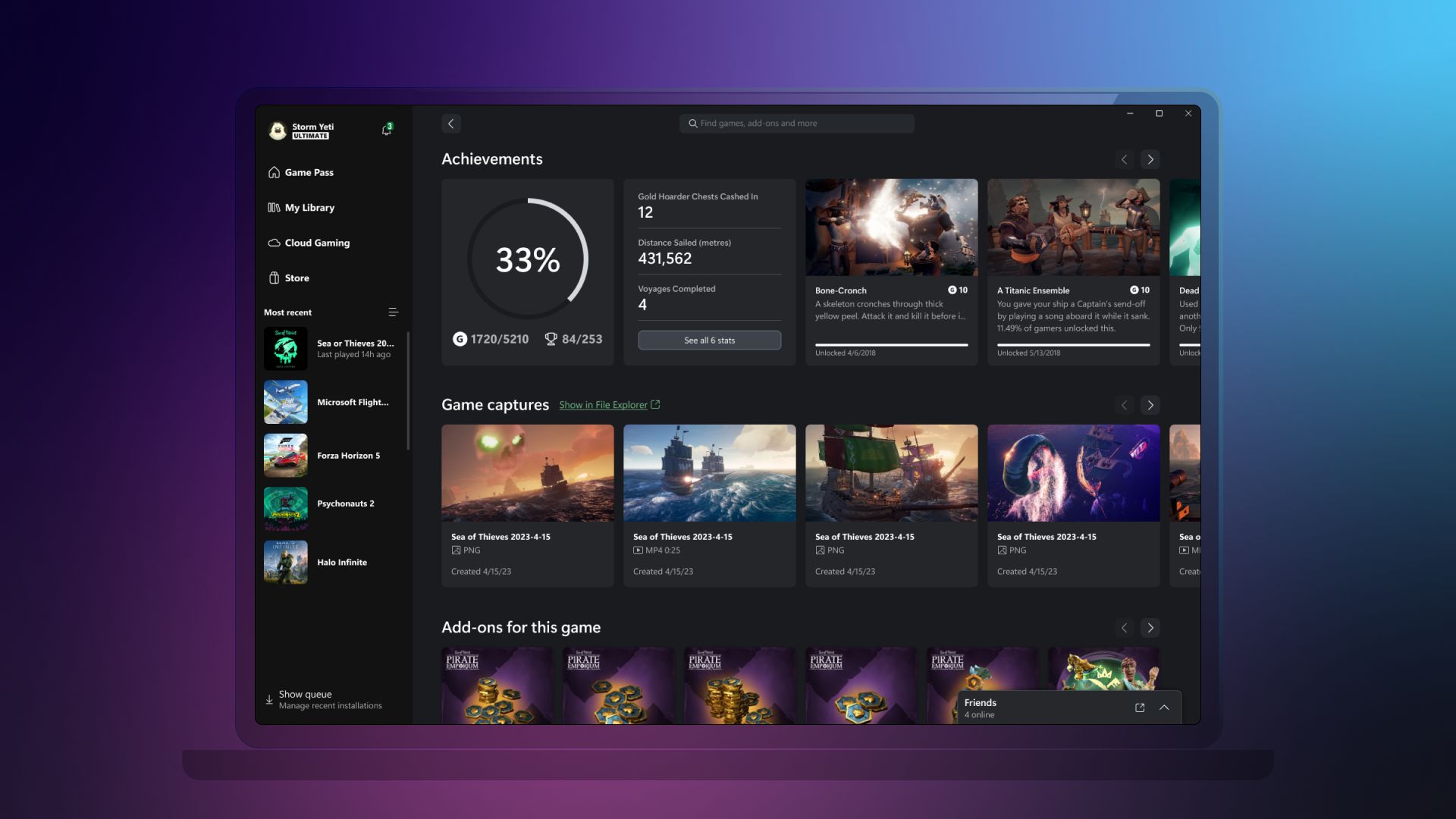Click See all 6 stats button

709,340
